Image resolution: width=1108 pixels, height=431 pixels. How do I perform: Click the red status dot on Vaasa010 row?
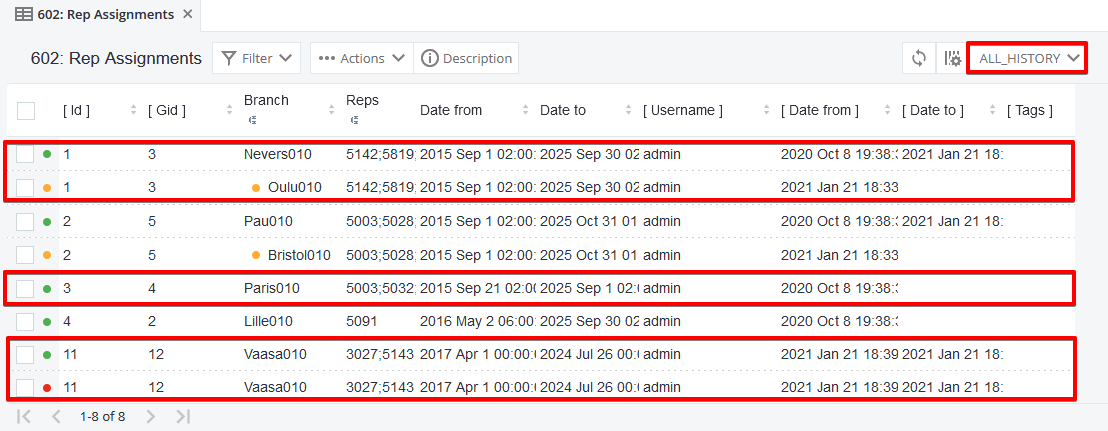pyautogui.click(x=47, y=388)
